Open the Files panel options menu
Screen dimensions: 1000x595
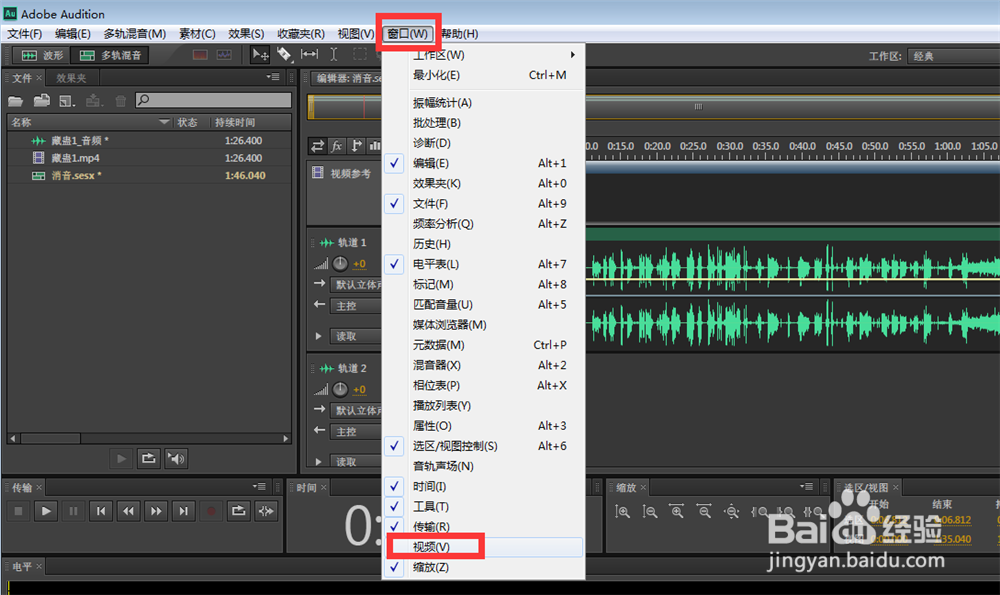click(x=273, y=77)
